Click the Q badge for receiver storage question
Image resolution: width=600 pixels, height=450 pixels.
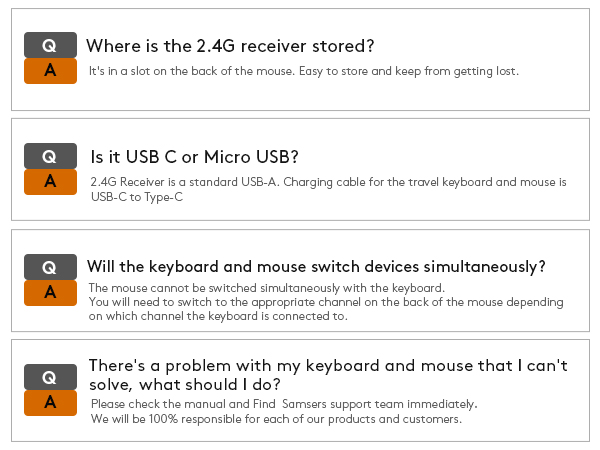click(50, 45)
